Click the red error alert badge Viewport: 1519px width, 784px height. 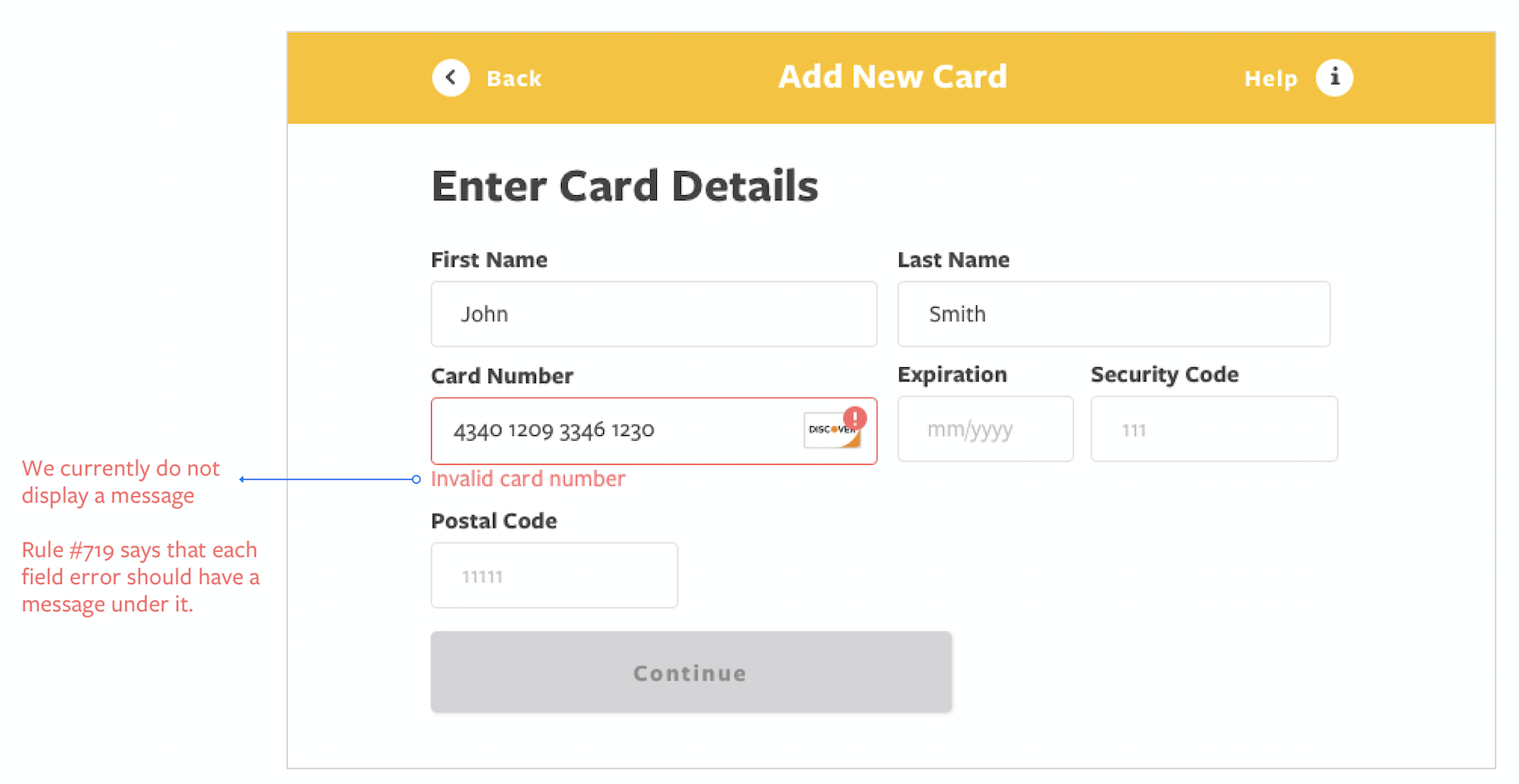coord(855,418)
